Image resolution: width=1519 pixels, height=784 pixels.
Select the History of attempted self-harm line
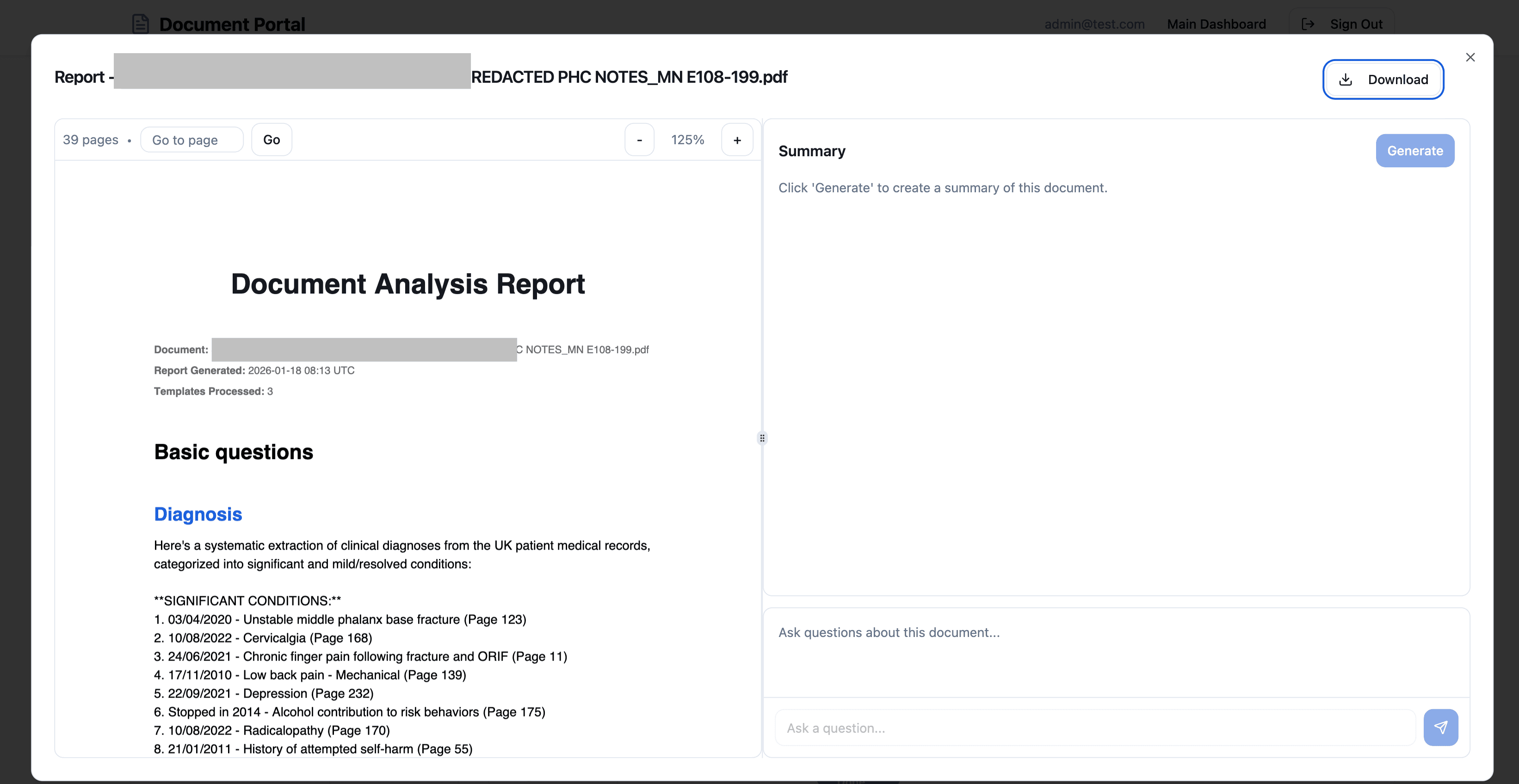(313, 748)
